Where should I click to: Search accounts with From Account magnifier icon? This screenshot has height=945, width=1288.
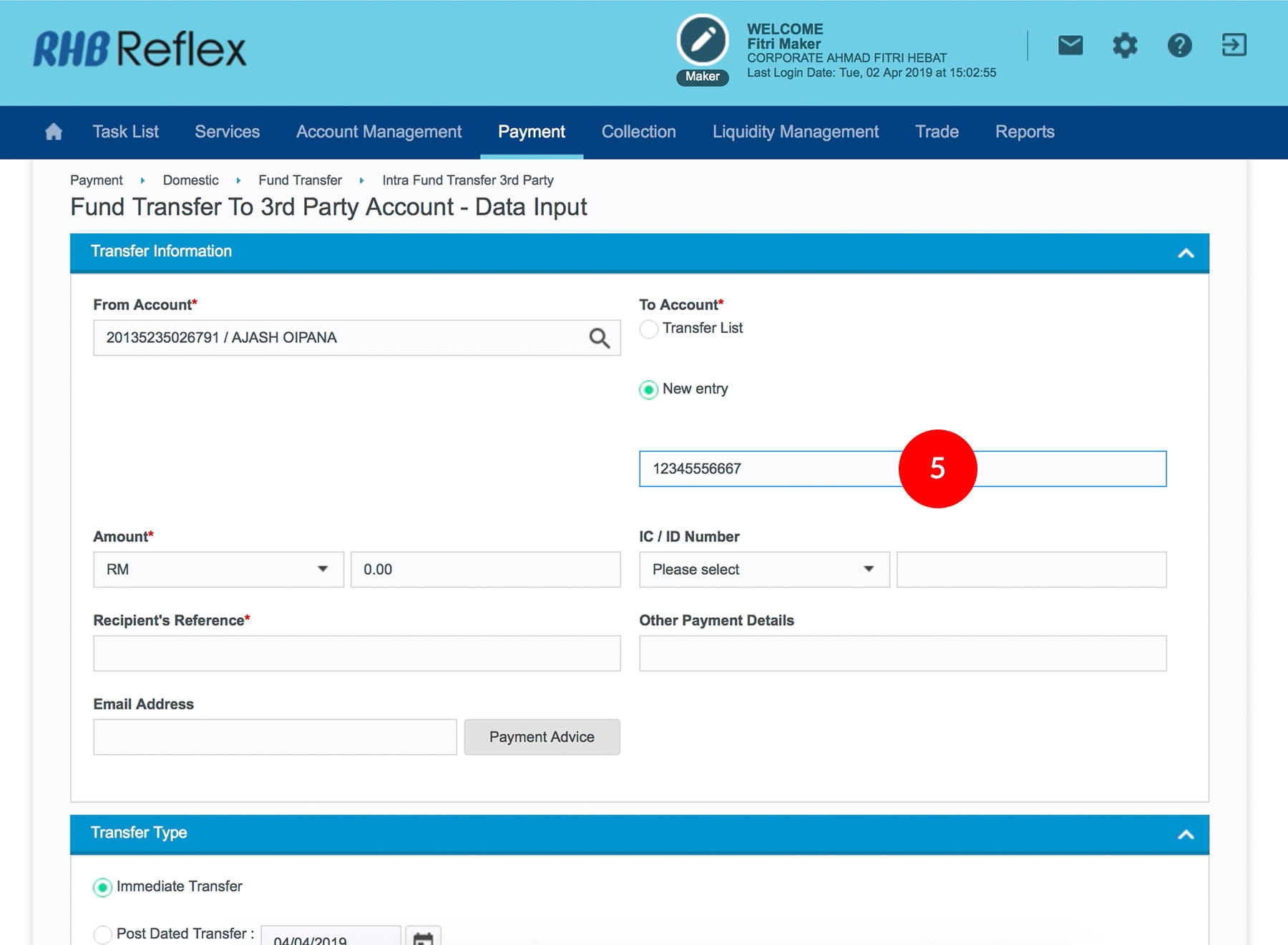(599, 338)
